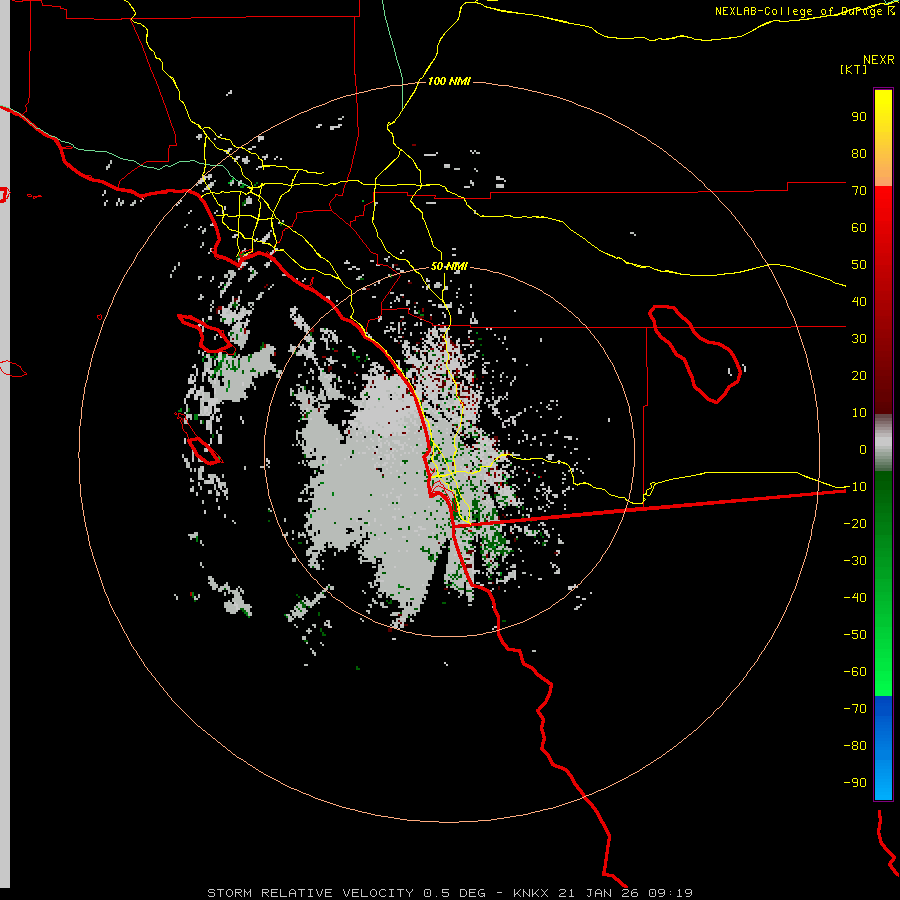
Task: Click the 30 value on velocity scale
Action: pos(859,339)
